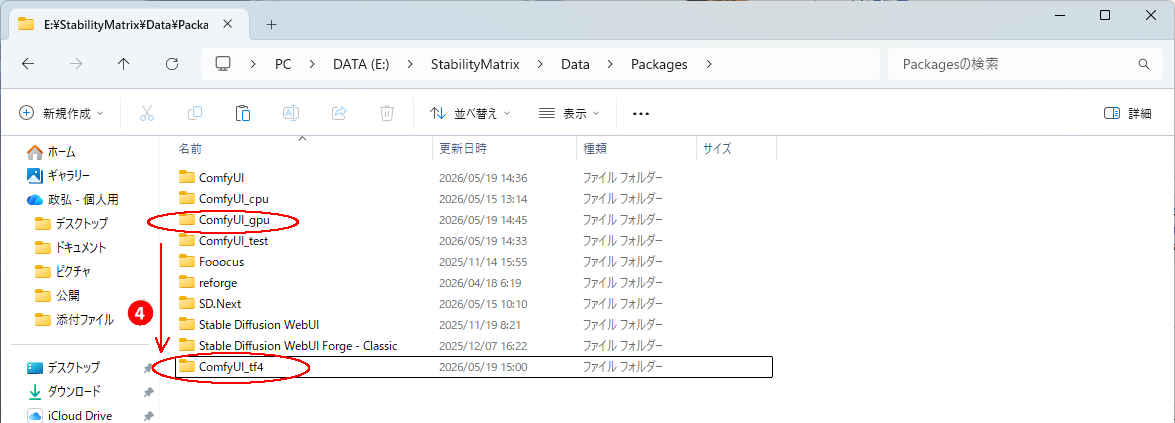Open the 添付ファイル folder in sidebar
The width and height of the screenshot is (1175, 423).
75,320
